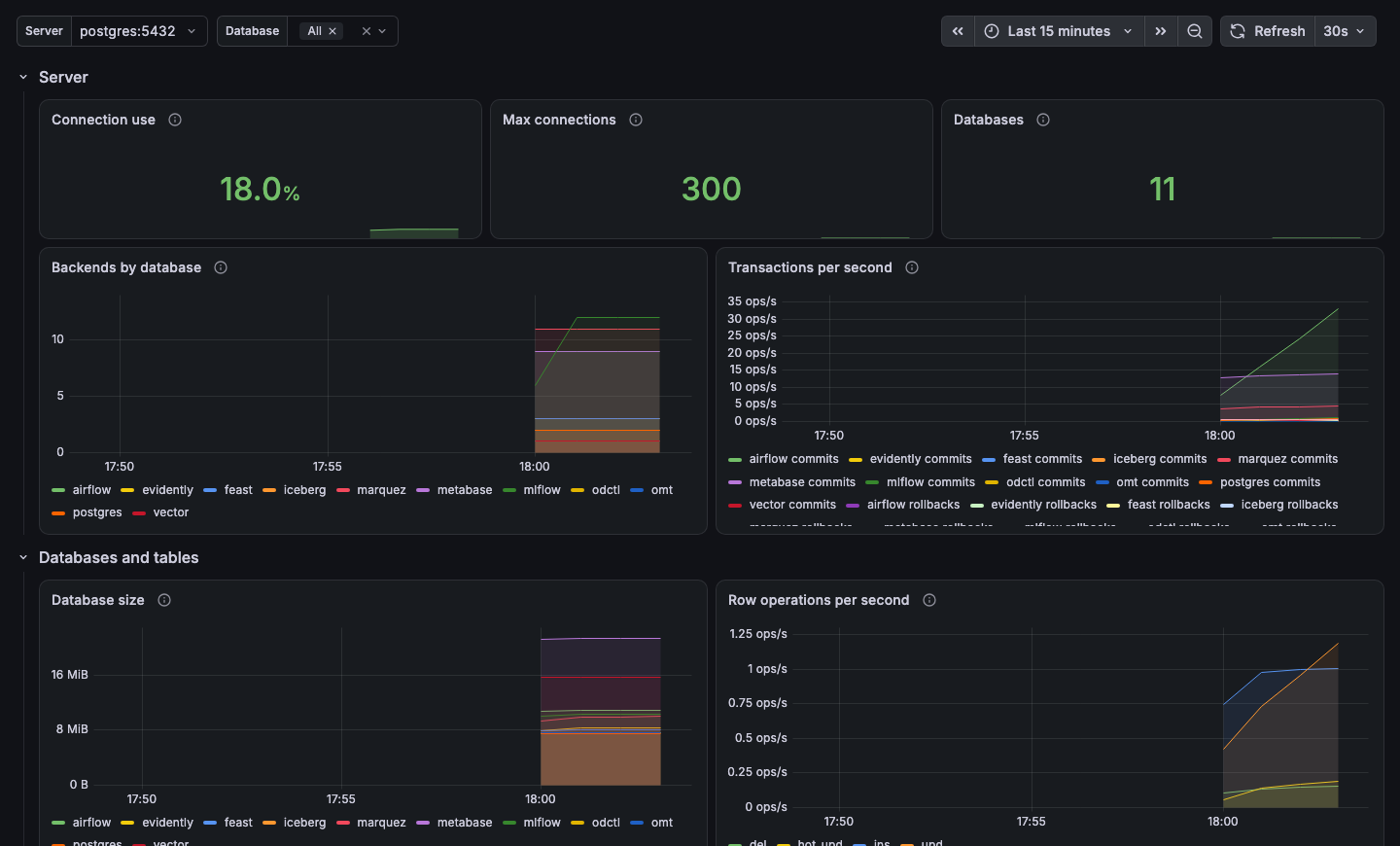Screen dimensions: 1400x846
Task: Collapse the Databases and tables row
Action: pyautogui.click(x=23, y=557)
